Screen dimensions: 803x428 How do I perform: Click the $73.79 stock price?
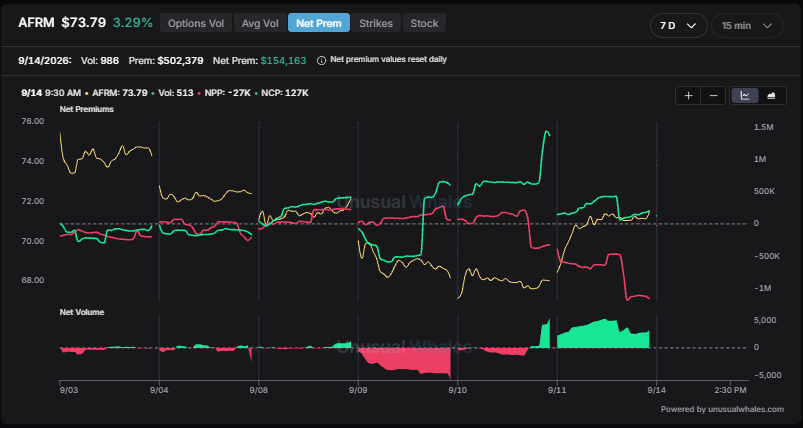(x=84, y=23)
